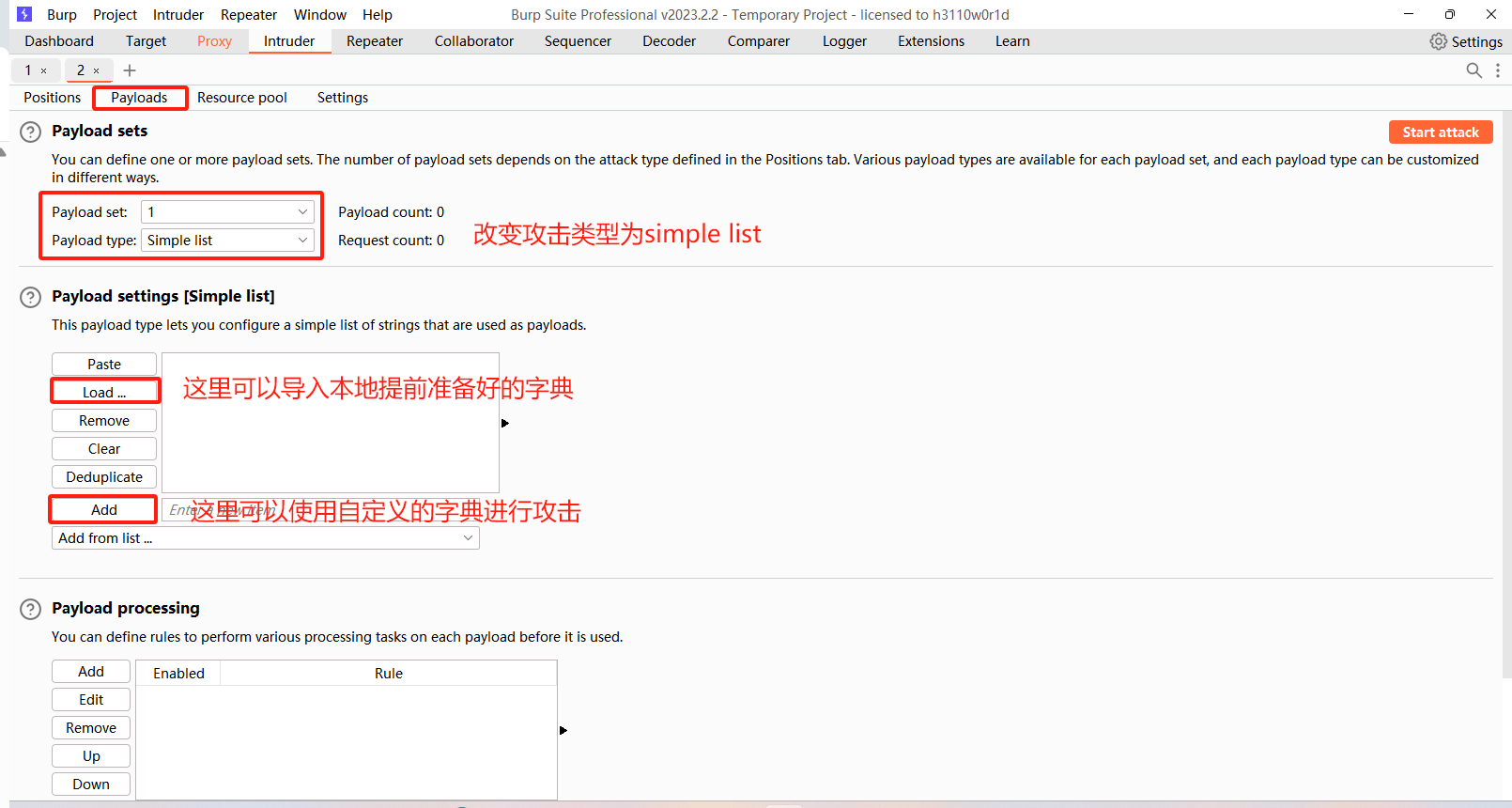Switch to the Proxy tab
This screenshot has height=808, width=1512.
click(214, 41)
